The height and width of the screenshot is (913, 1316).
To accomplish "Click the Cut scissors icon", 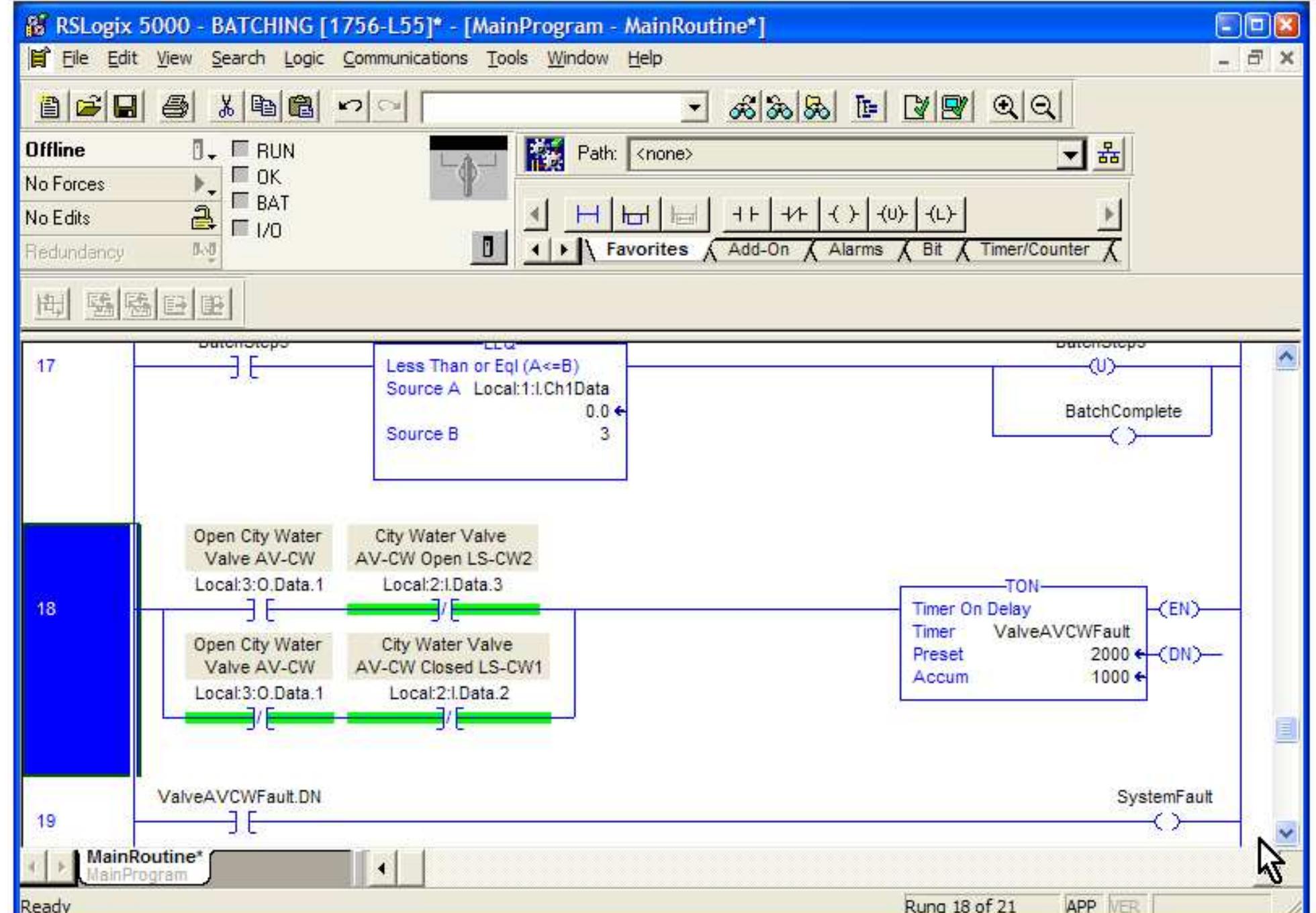I will (x=226, y=107).
